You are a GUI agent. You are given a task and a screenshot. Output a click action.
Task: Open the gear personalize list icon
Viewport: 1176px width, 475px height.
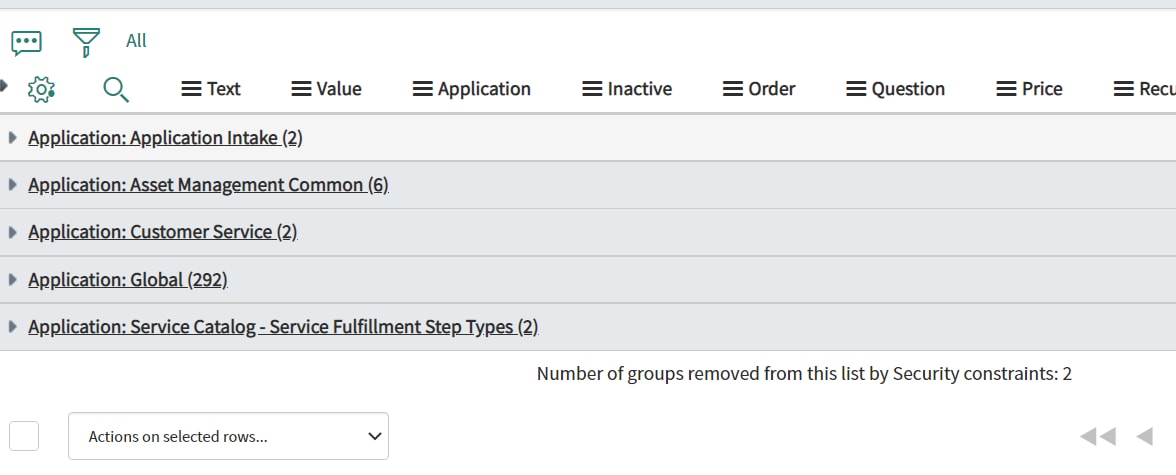coord(41,89)
